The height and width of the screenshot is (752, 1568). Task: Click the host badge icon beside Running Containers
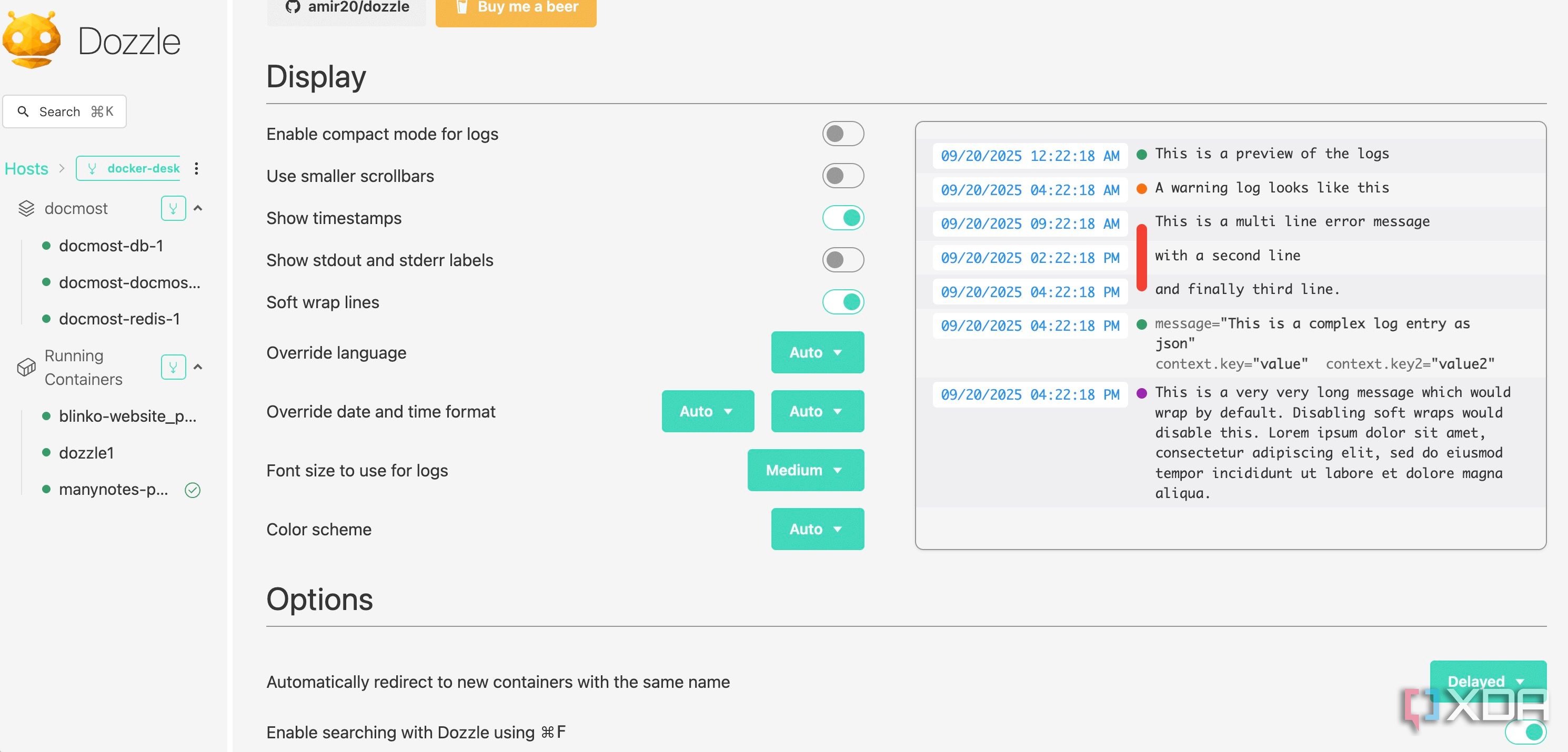click(x=174, y=367)
